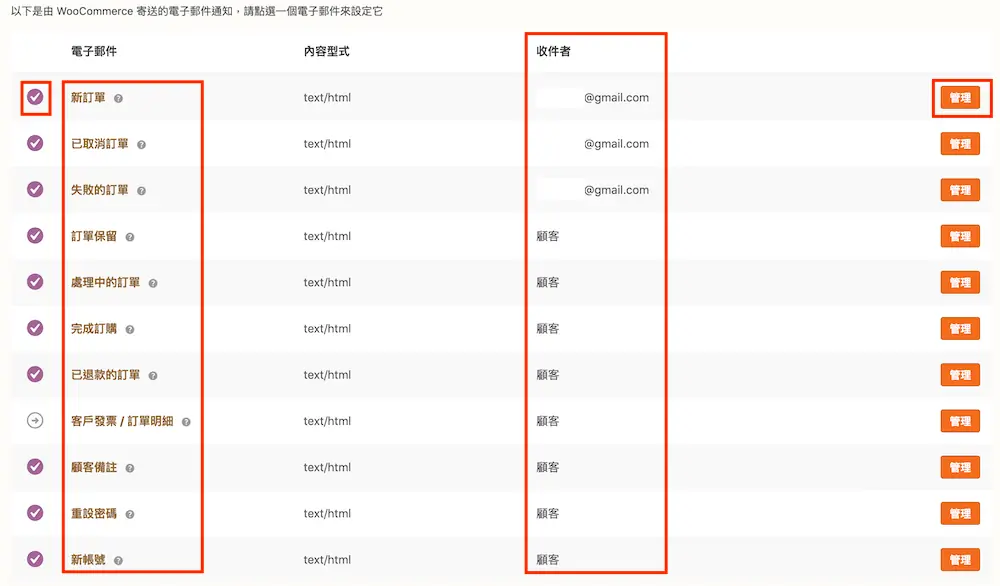The height and width of the screenshot is (586, 1000).
Task: Open the 訂單保留 email link
Action: pyautogui.click(x=94, y=237)
